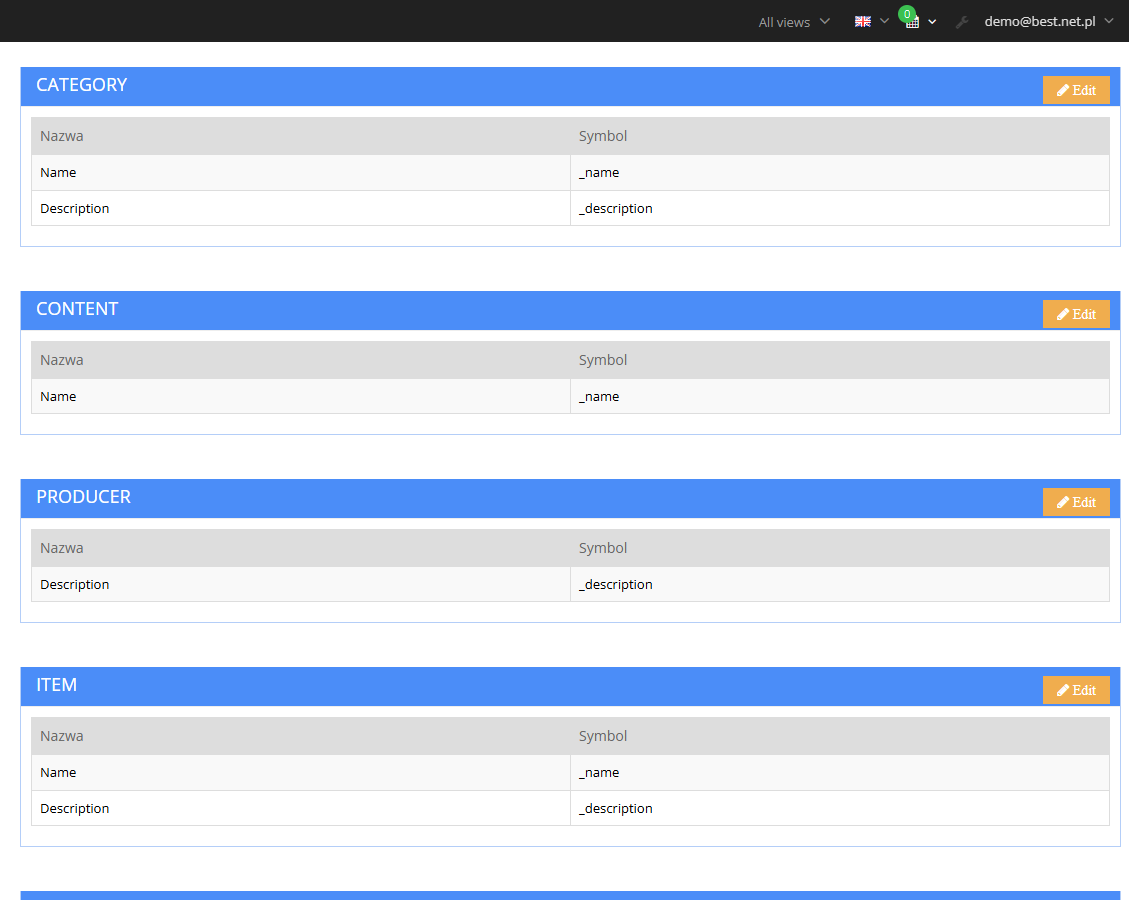Click the CONTENT panel header title
Screen dimensions: 1129x900
pos(77,309)
